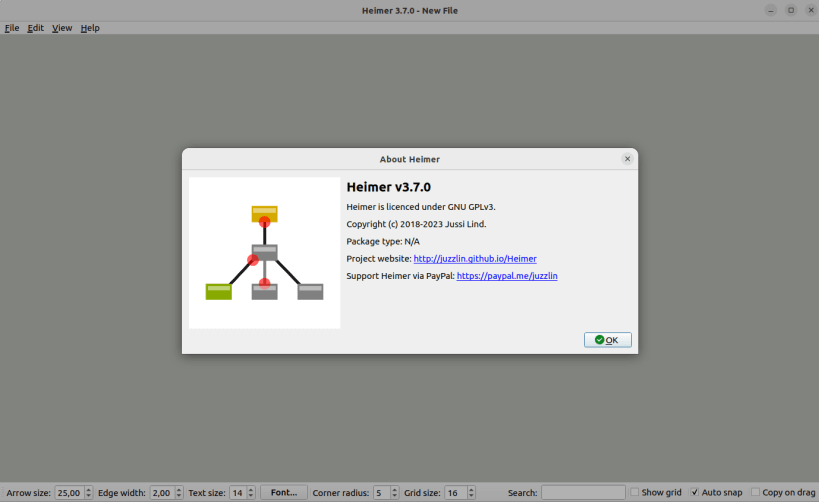Click the Heimer logo image

tap(264, 253)
